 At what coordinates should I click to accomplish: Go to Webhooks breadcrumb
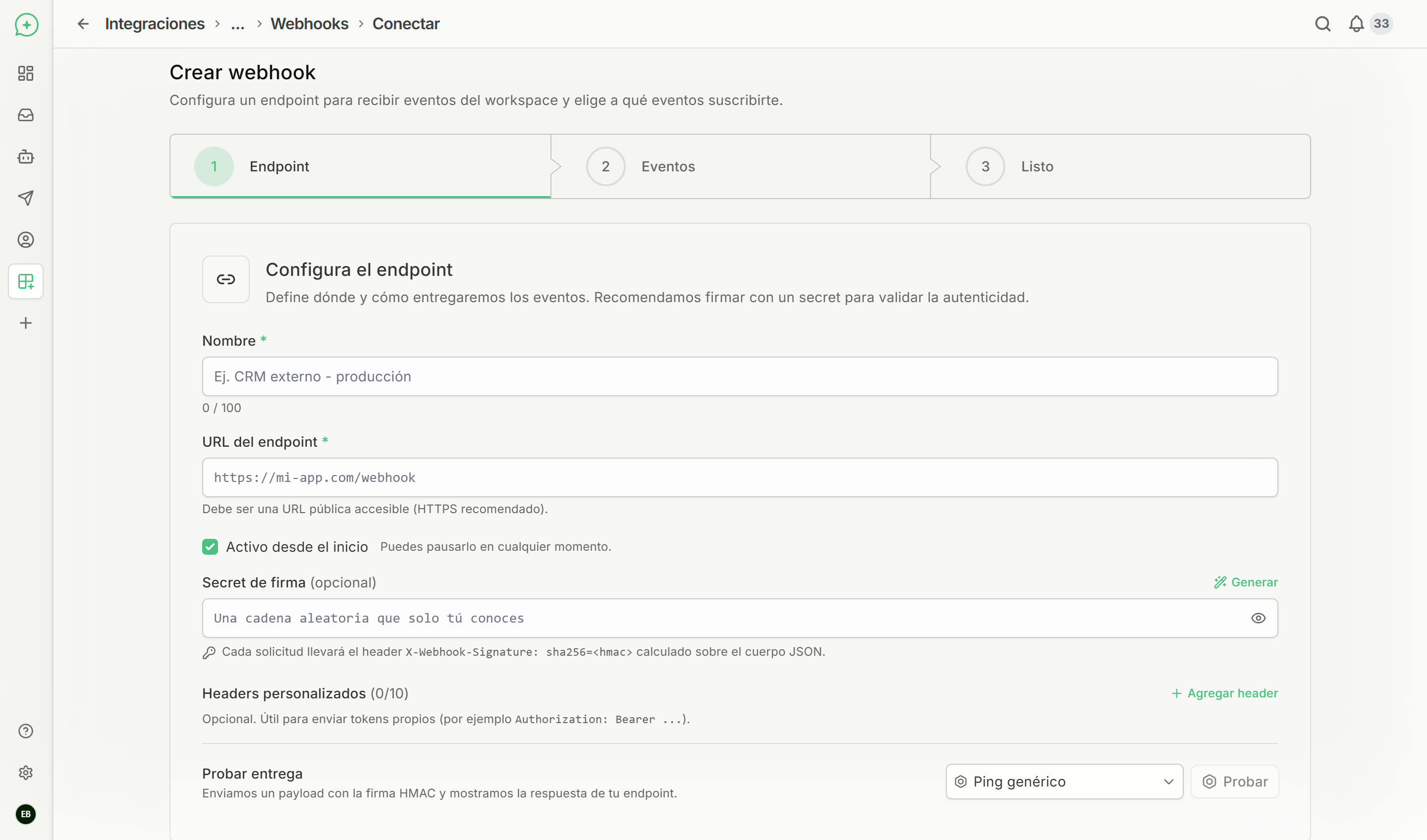[309, 24]
